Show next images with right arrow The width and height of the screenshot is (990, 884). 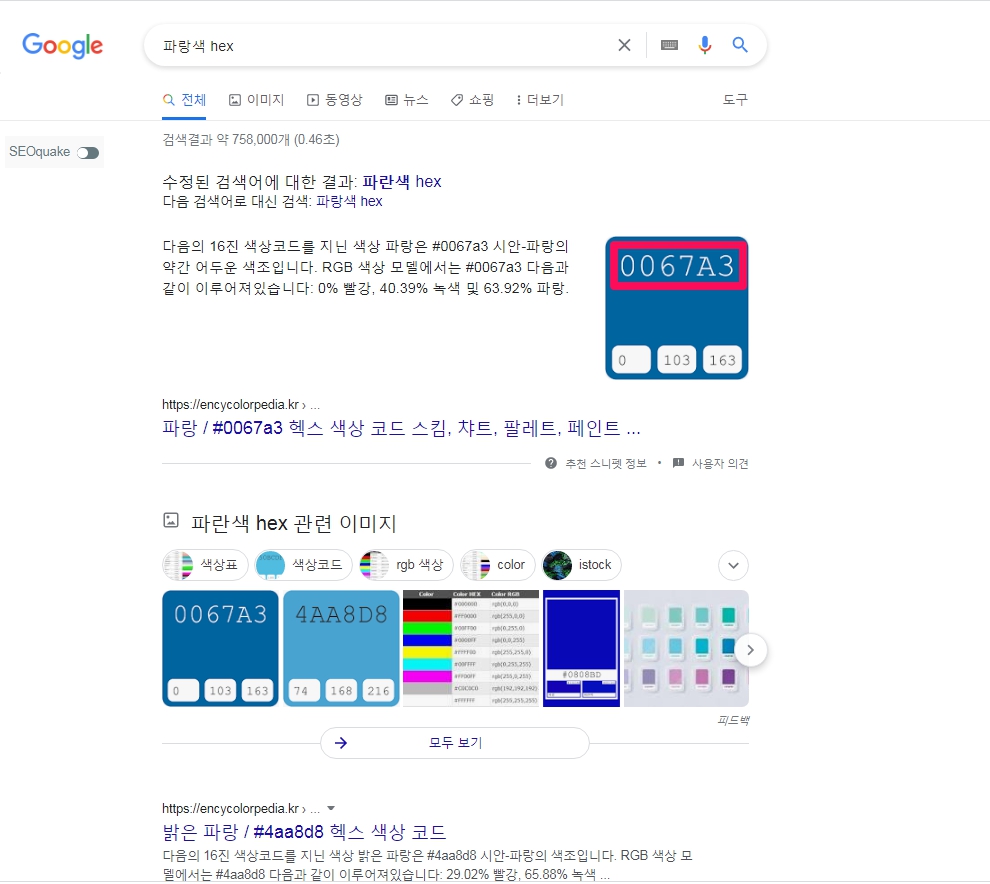coord(750,650)
